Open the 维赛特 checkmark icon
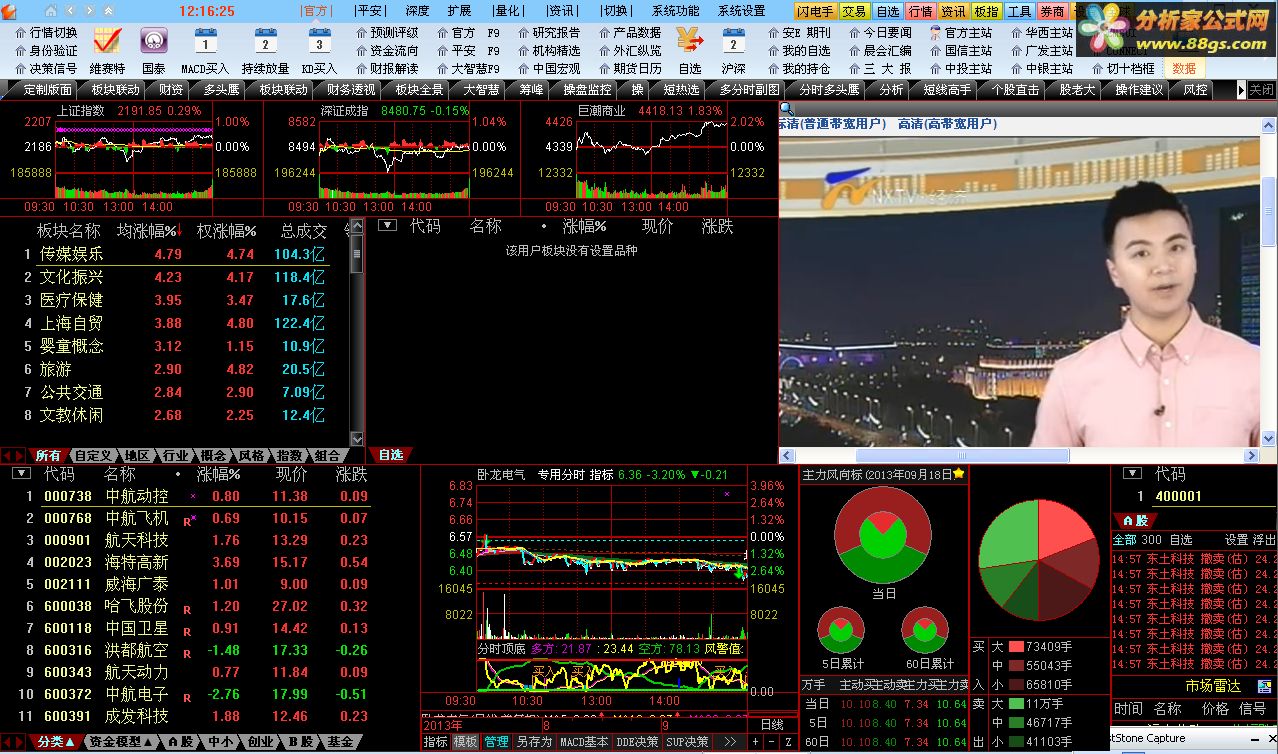 point(107,41)
